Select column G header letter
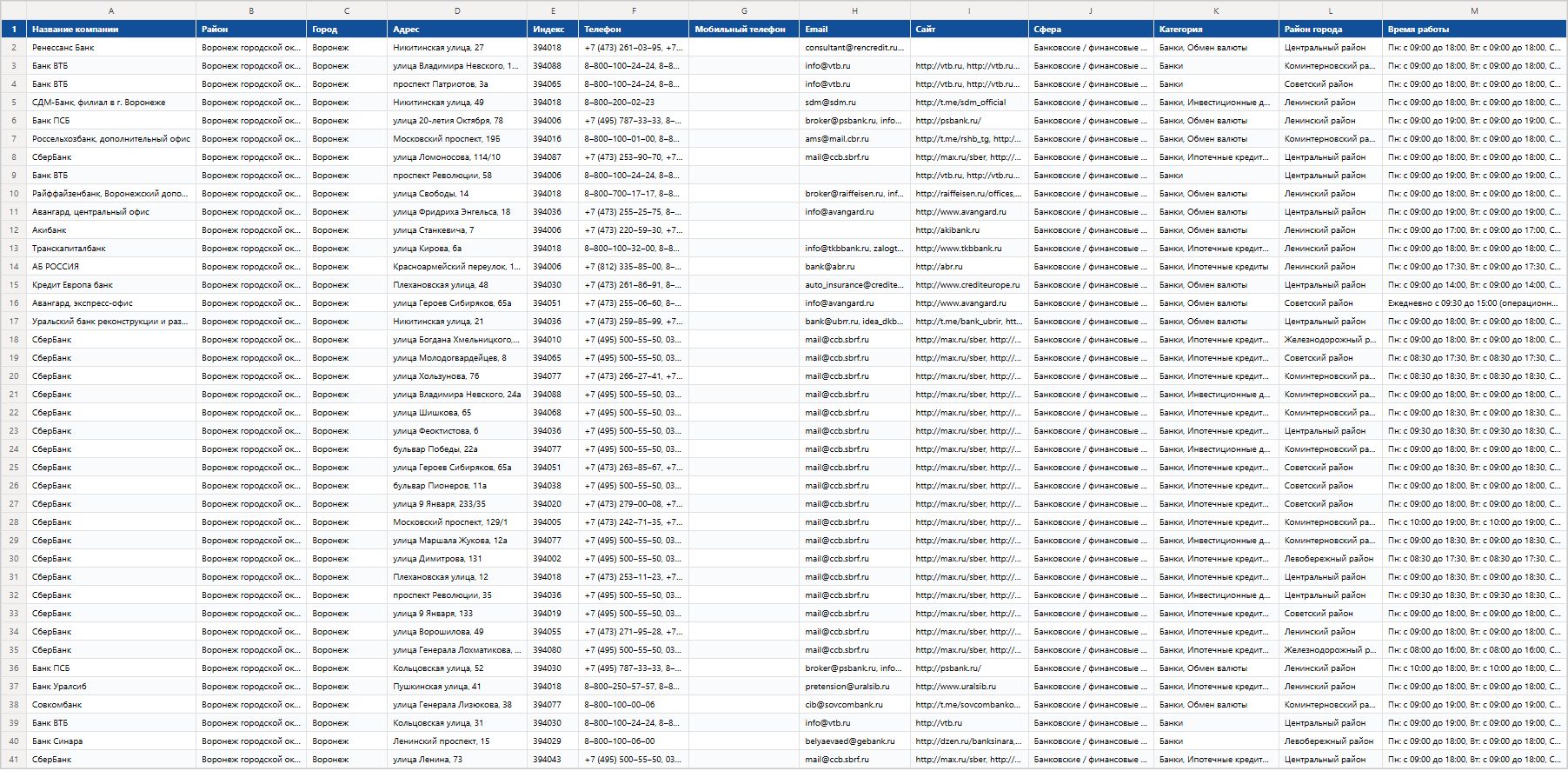The height and width of the screenshot is (784, 1568). tap(744, 10)
